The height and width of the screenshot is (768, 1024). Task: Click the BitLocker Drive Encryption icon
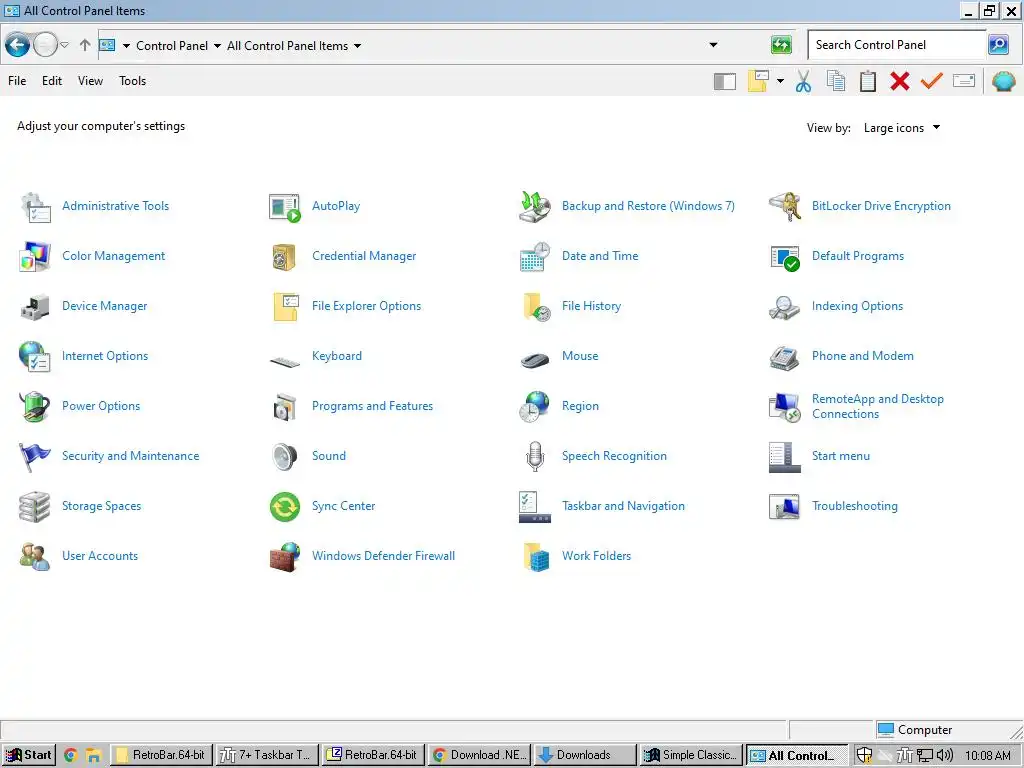[x=785, y=206]
